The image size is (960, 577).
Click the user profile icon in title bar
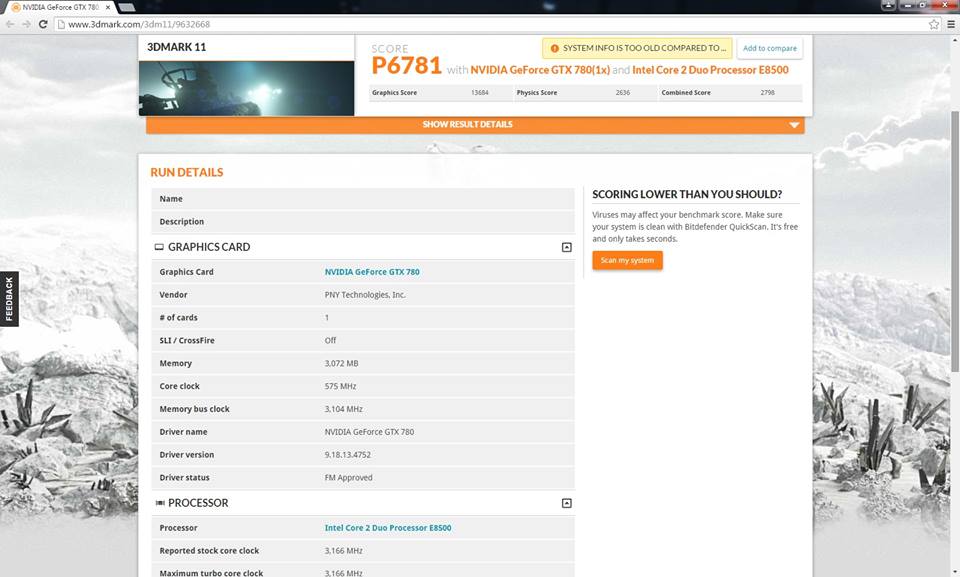[888, 6]
